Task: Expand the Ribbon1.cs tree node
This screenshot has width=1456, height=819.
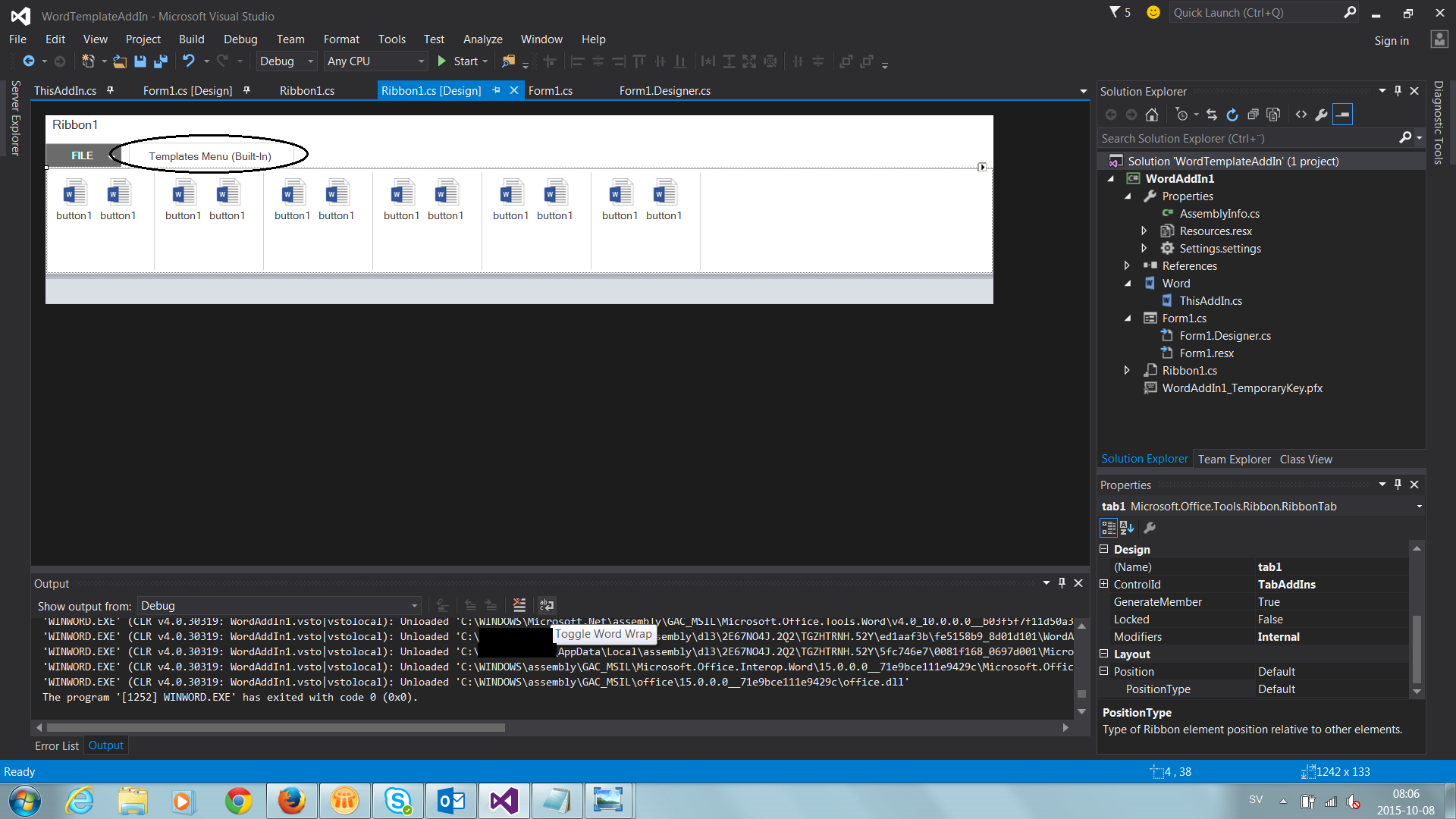Action: pos(1127,371)
